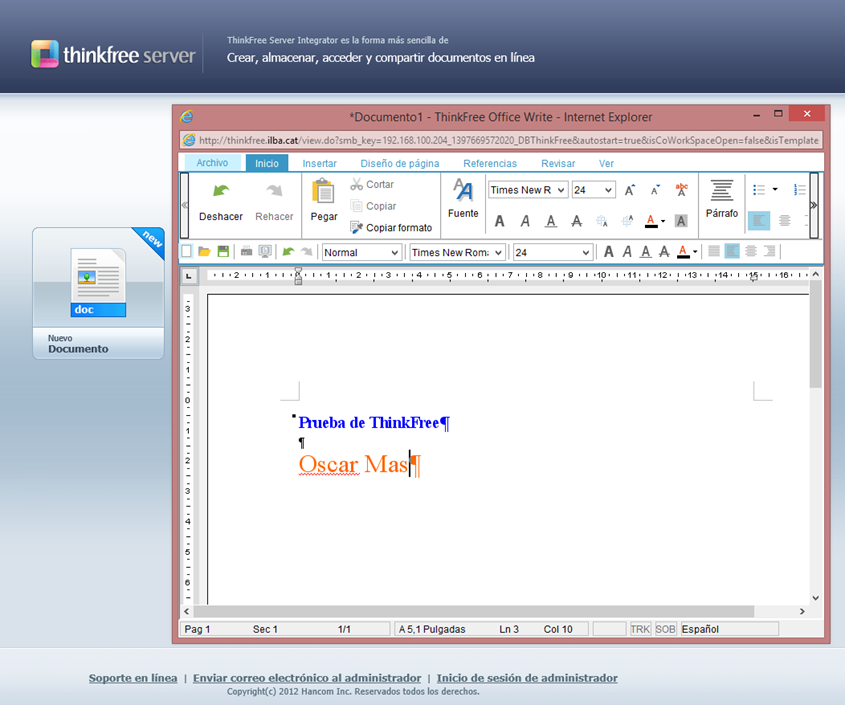Click the grow font size icon

click(629, 190)
